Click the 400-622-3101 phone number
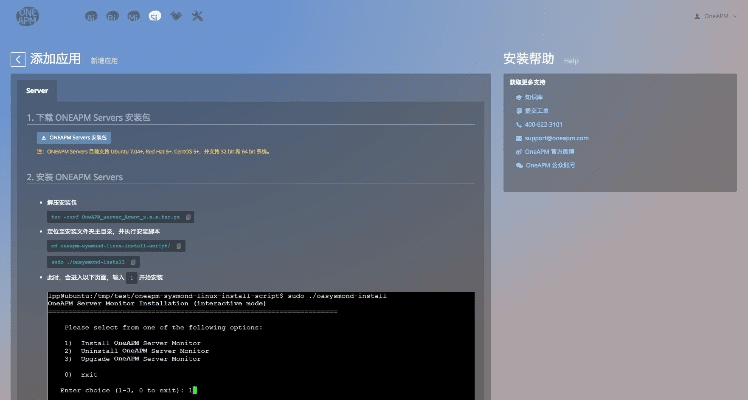The image size is (748, 400). pos(541,124)
